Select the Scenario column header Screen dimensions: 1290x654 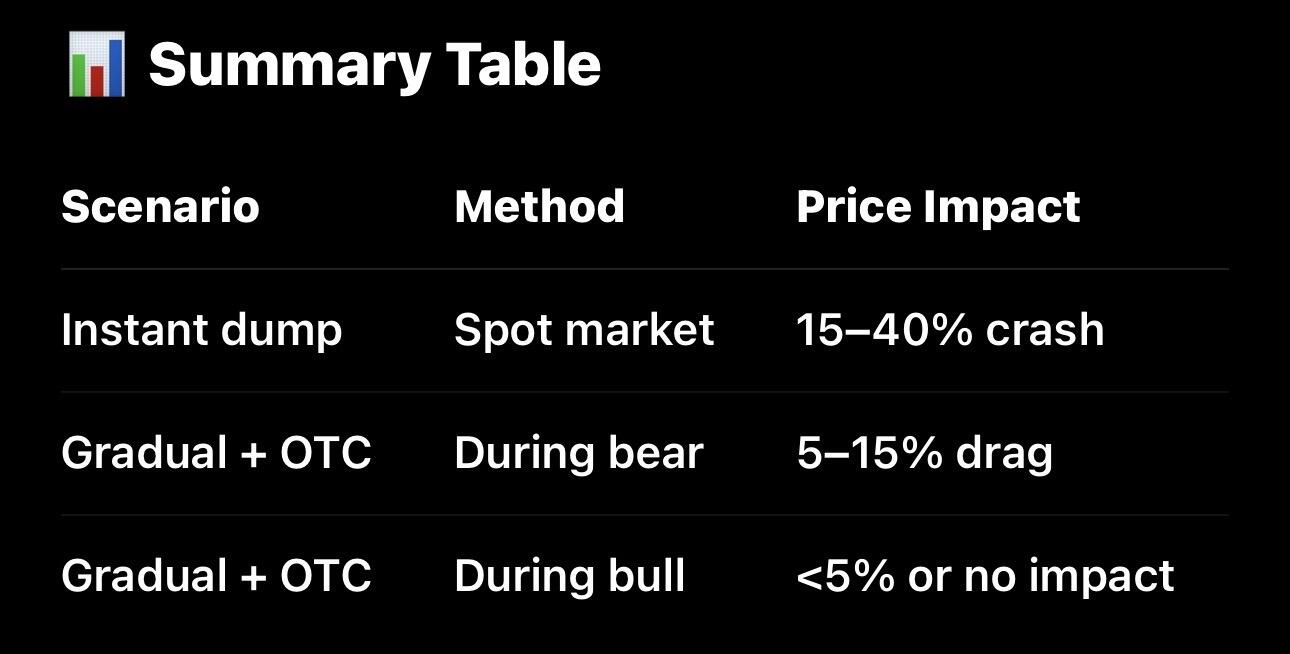(160, 207)
